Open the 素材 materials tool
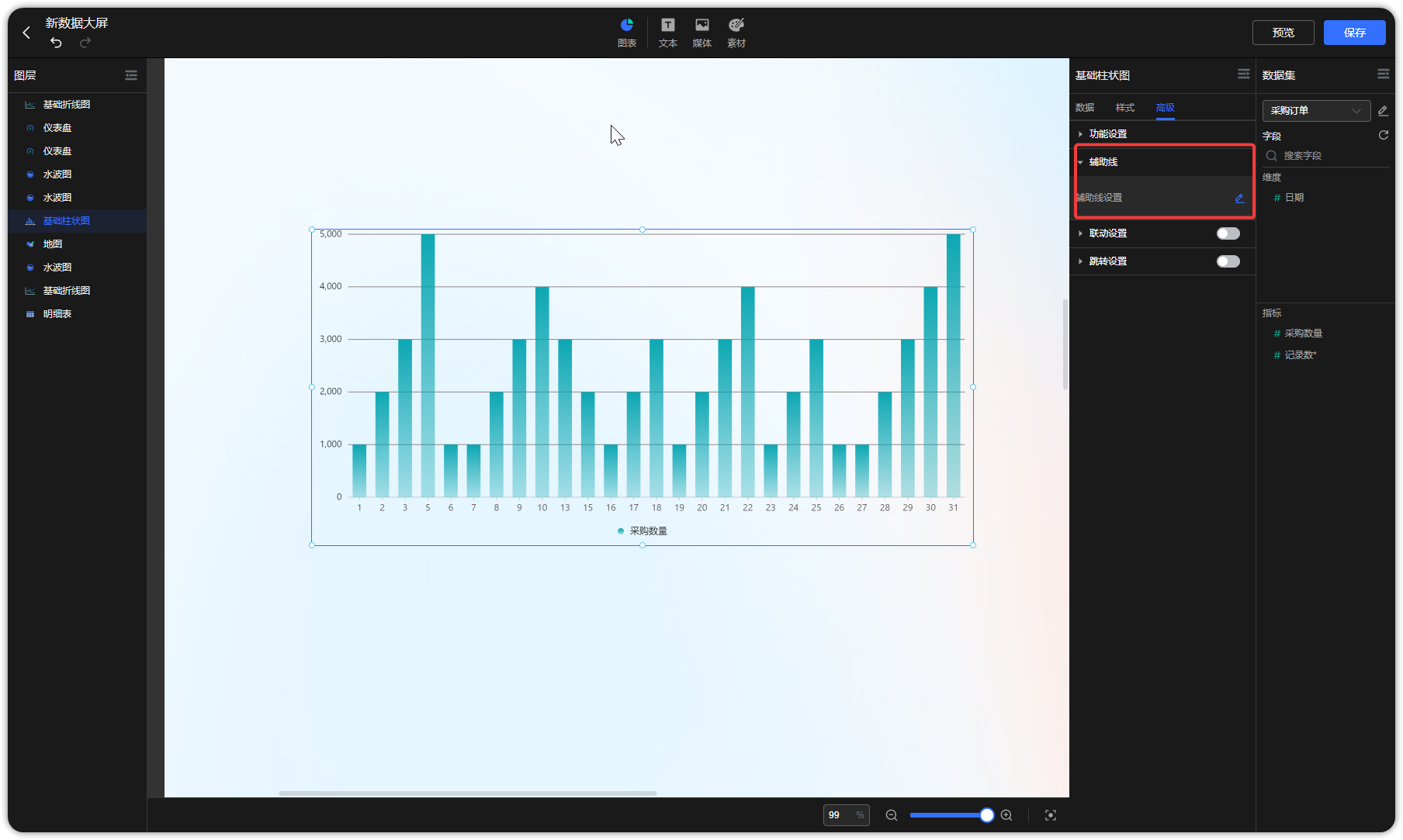The height and width of the screenshot is (840, 1403). pos(736,33)
